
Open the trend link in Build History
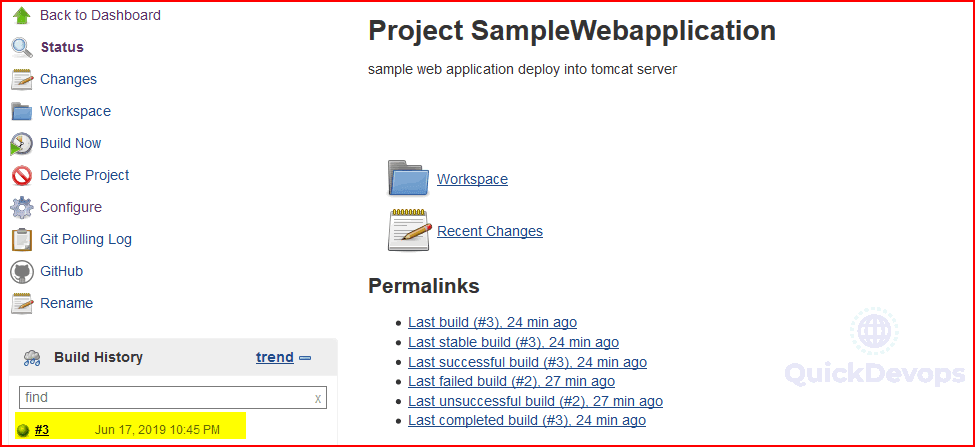point(275,357)
